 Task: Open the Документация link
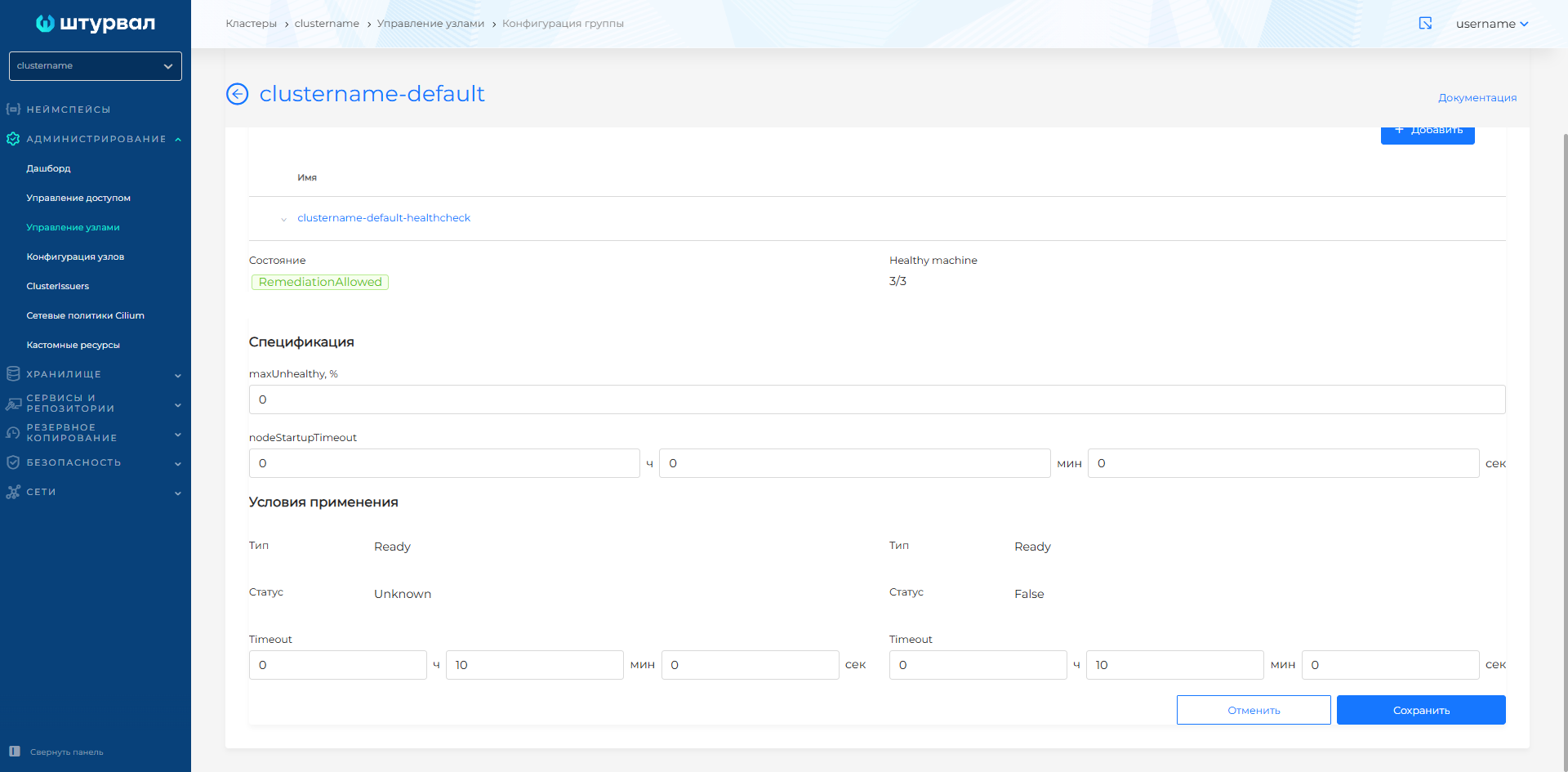pyautogui.click(x=1477, y=97)
